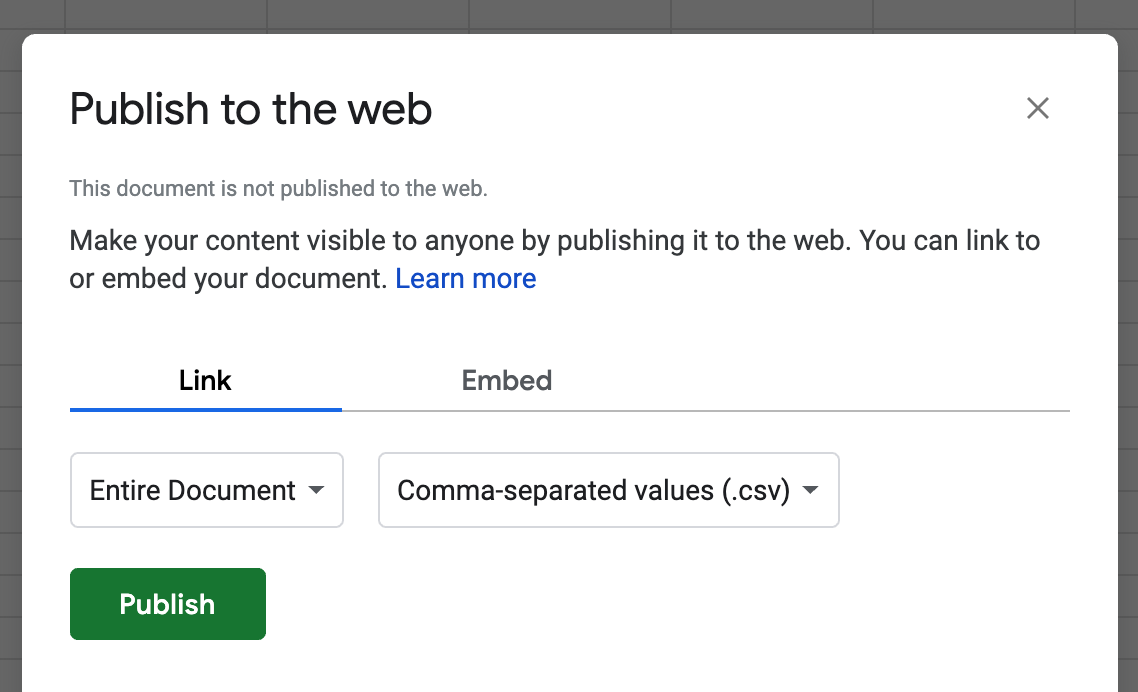Click the dimmed spreadsheet left of the dialog

click(x=10, y=363)
